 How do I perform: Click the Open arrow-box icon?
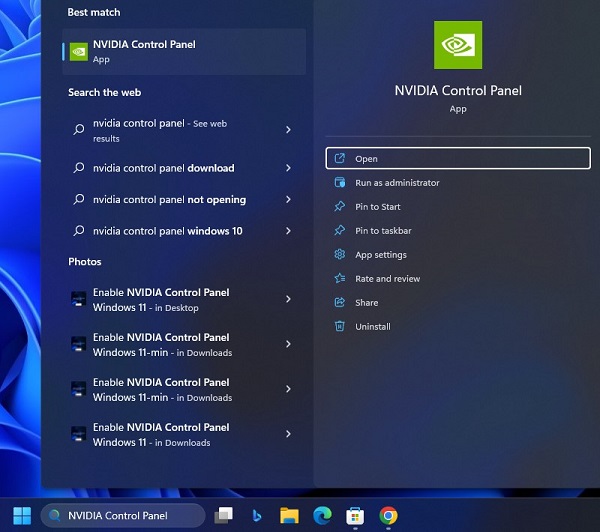340,158
